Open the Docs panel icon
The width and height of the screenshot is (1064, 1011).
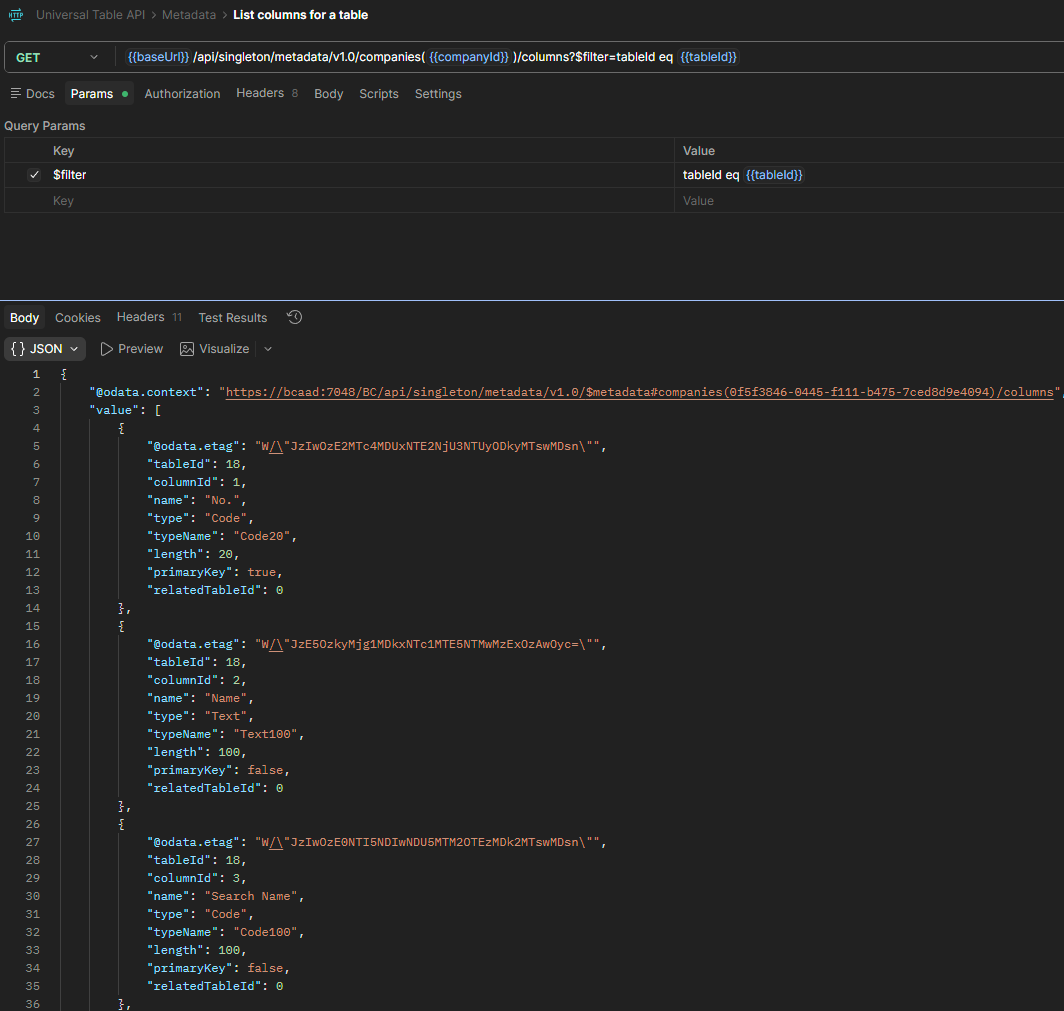(16, 93)
